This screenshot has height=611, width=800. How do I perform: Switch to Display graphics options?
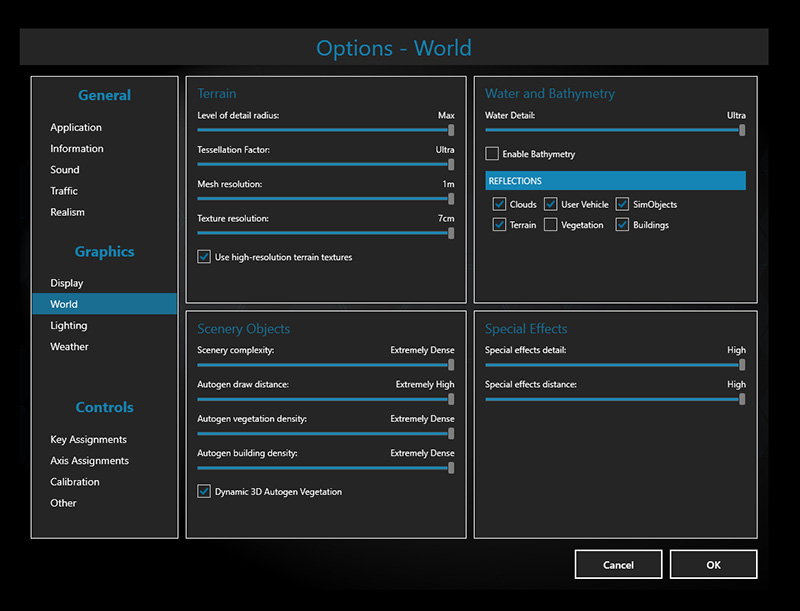point(66,283)
